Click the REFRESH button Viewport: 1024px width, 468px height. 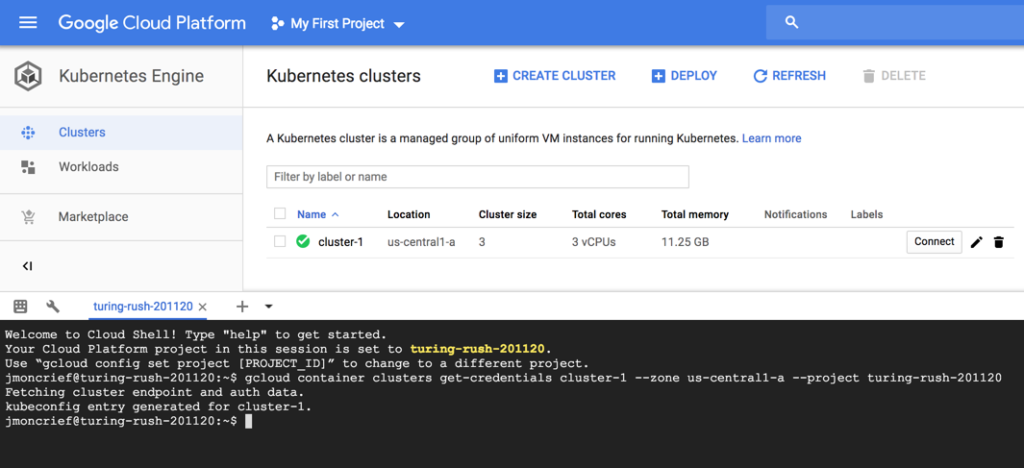[790, 76]
